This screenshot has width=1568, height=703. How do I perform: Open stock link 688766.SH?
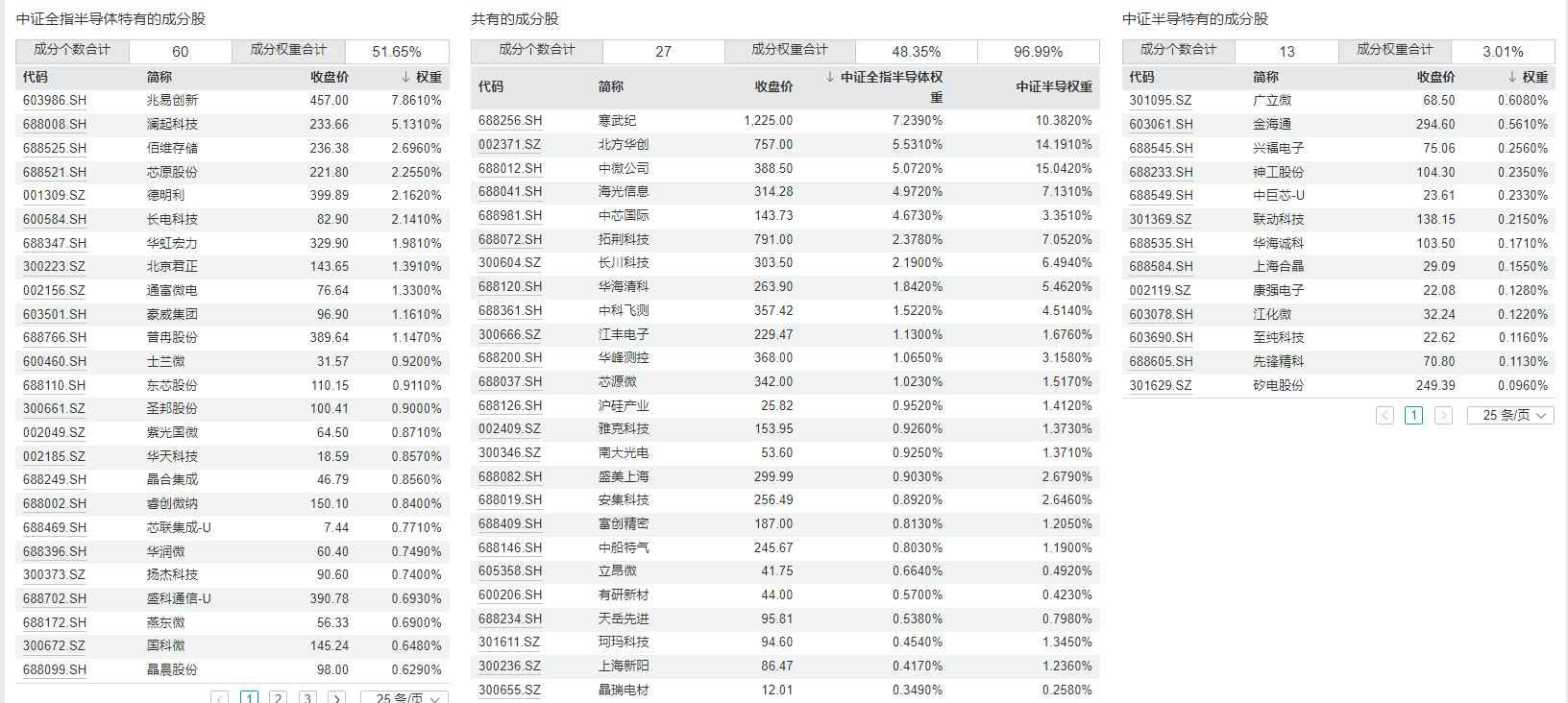click(x=55, y=337)
